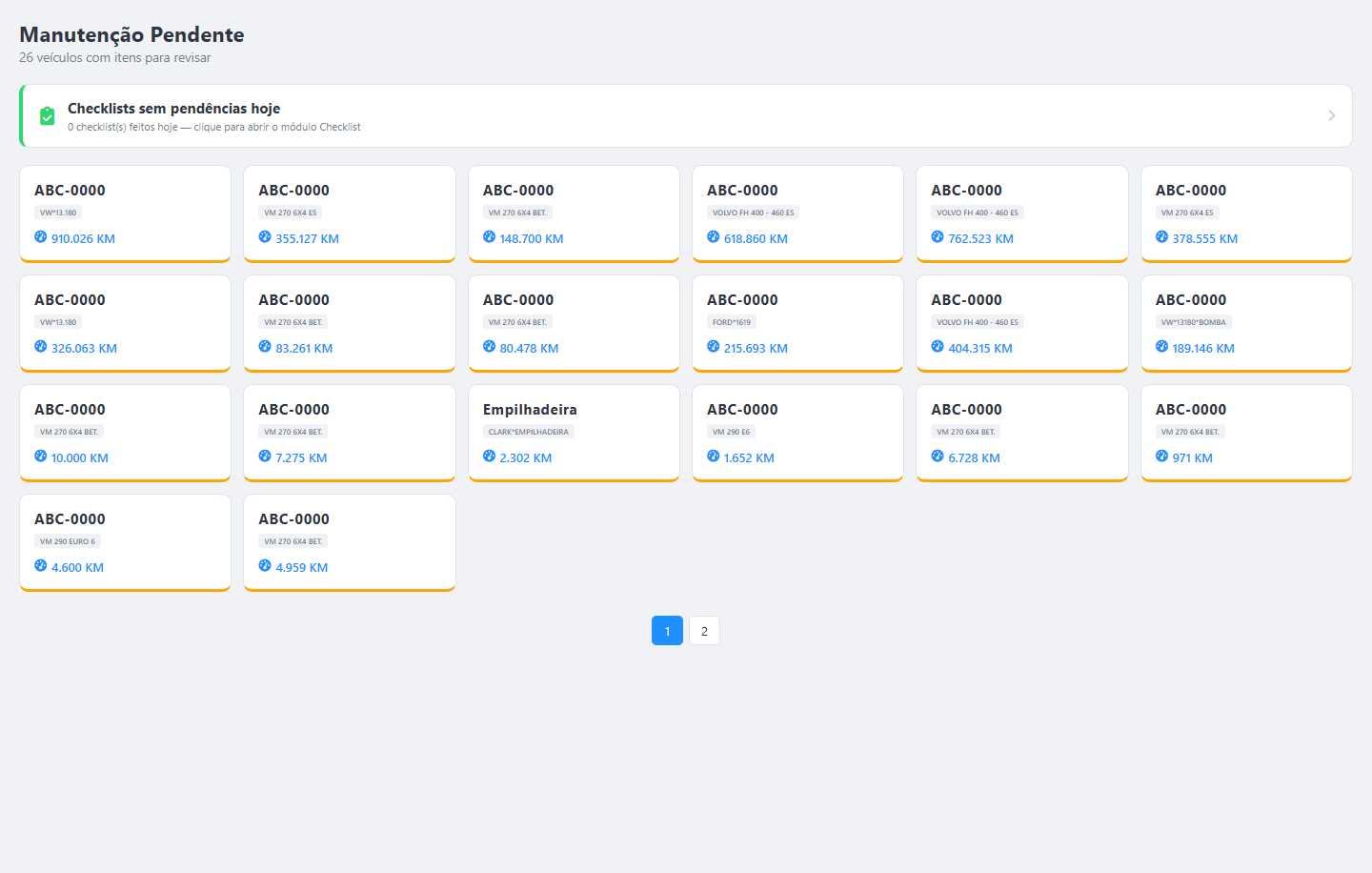Click ABC-0000 title on the 6.728 KM card
The image size is (1372, 873).
(x=967, y=410)
